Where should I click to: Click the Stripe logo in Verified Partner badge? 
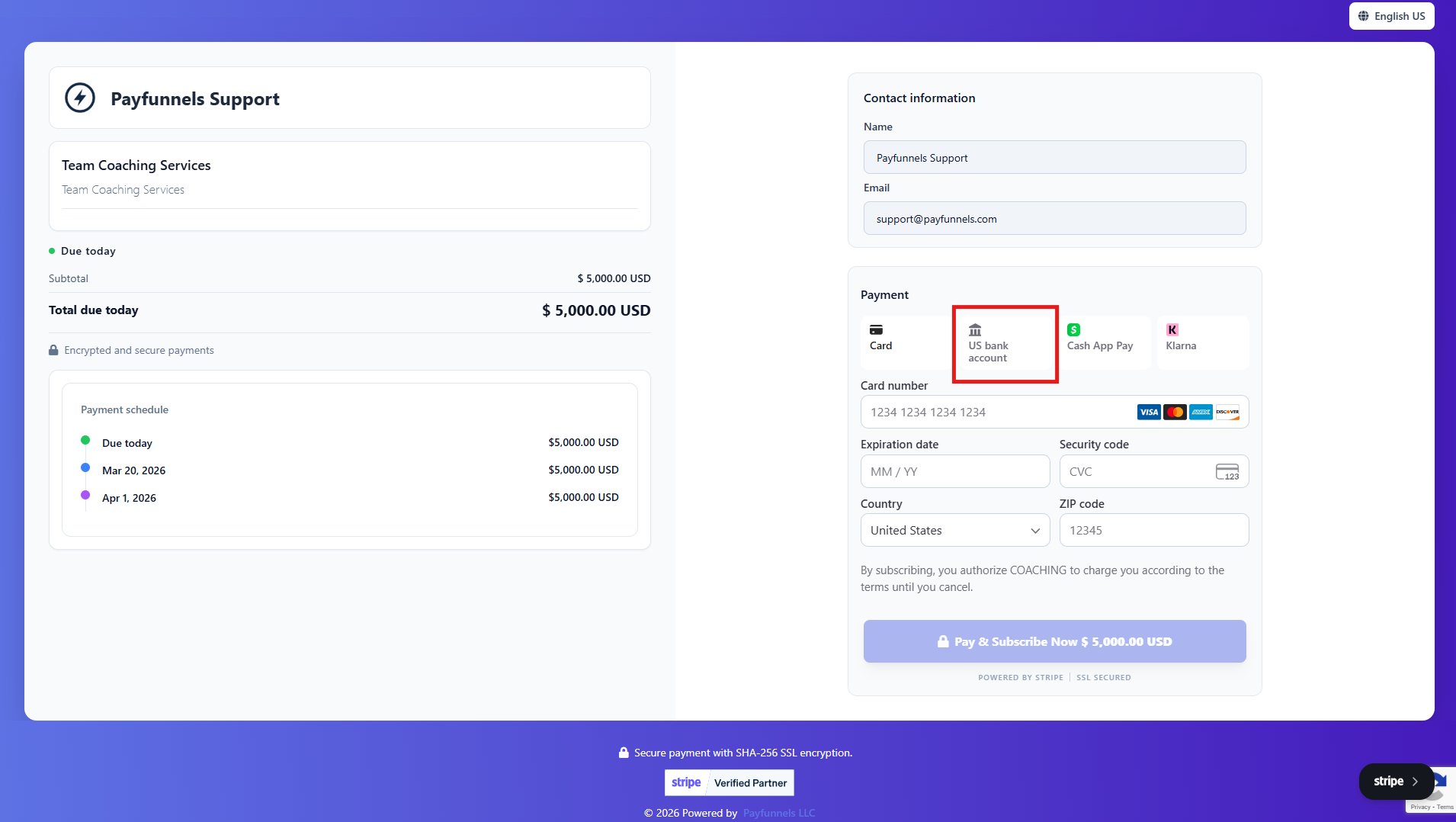pos(686,782)
